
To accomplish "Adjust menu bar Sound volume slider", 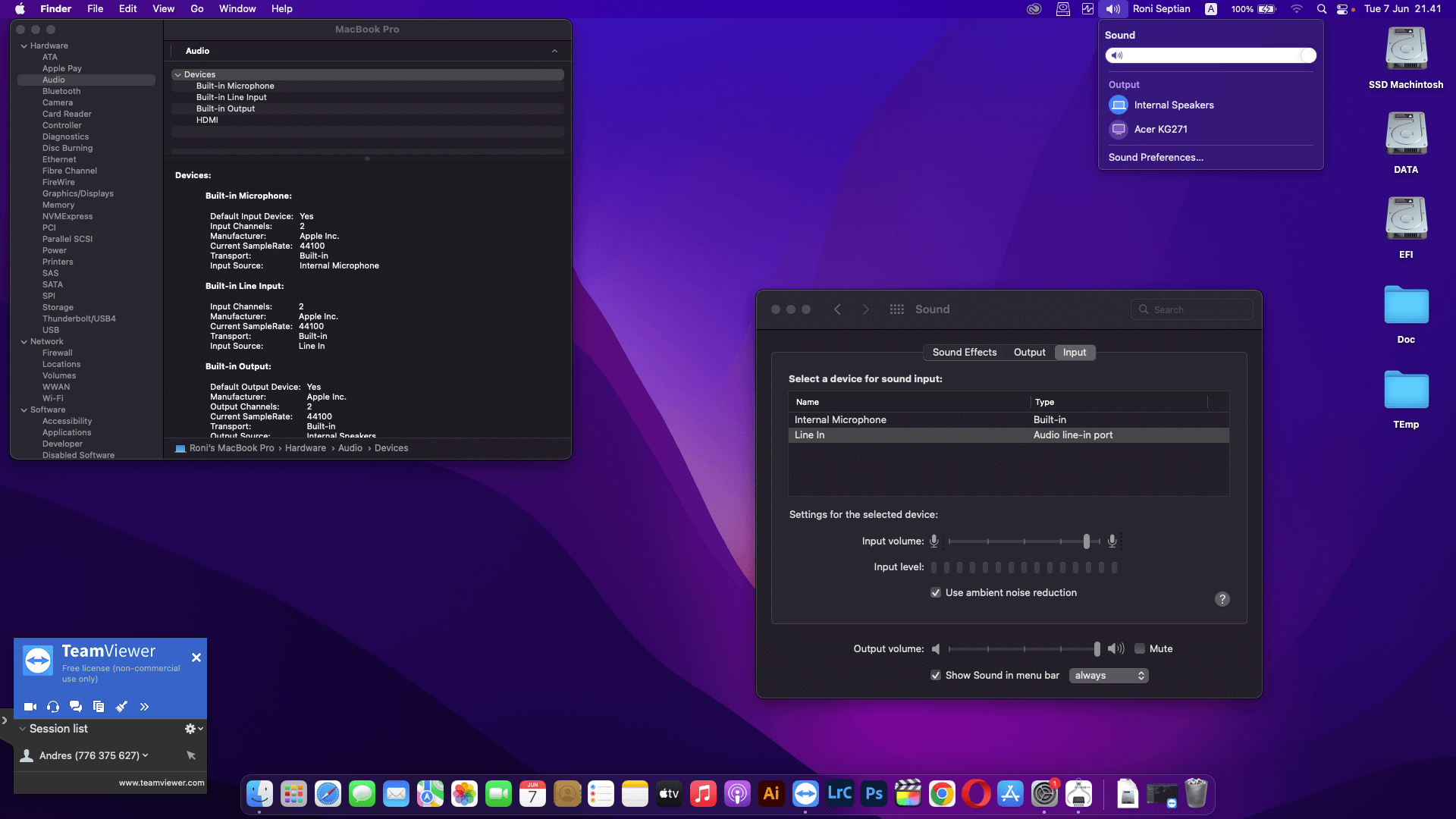I will [x=1210, y=55].
